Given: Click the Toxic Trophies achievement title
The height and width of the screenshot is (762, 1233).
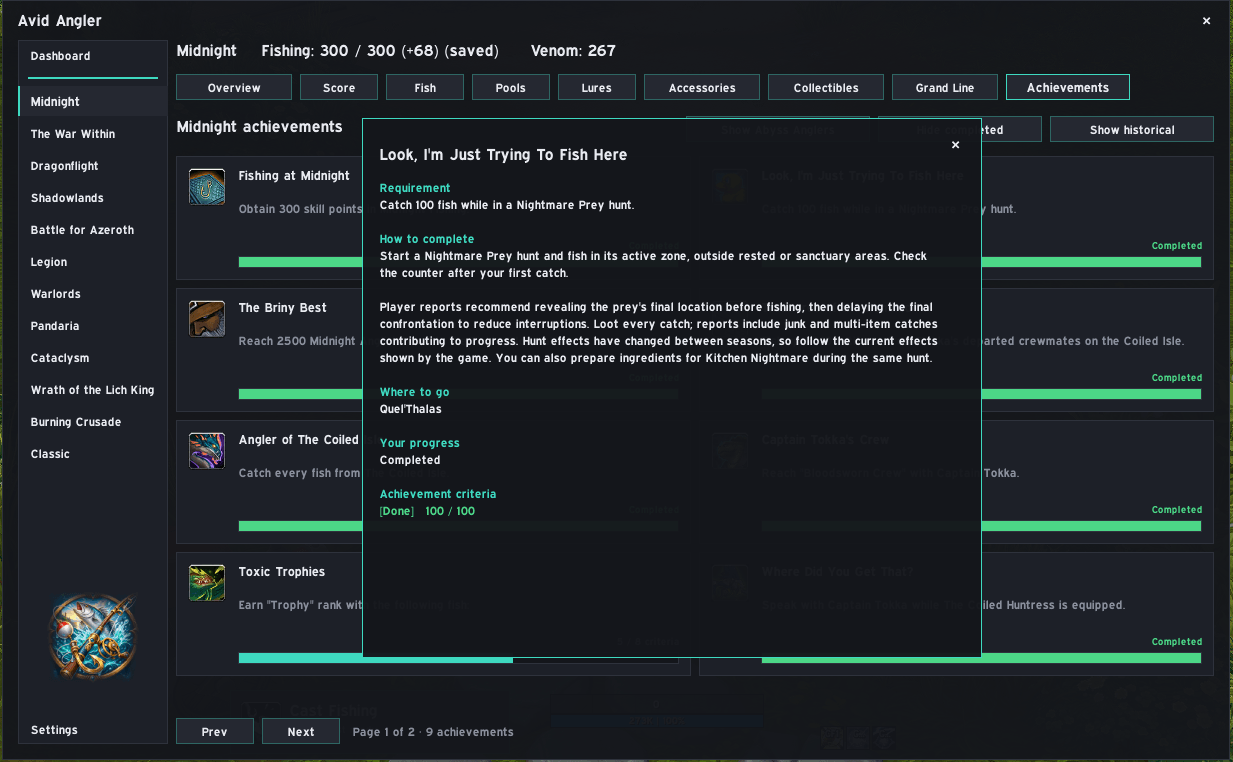Looking at the screenshot, I should (x=282, y=572).
